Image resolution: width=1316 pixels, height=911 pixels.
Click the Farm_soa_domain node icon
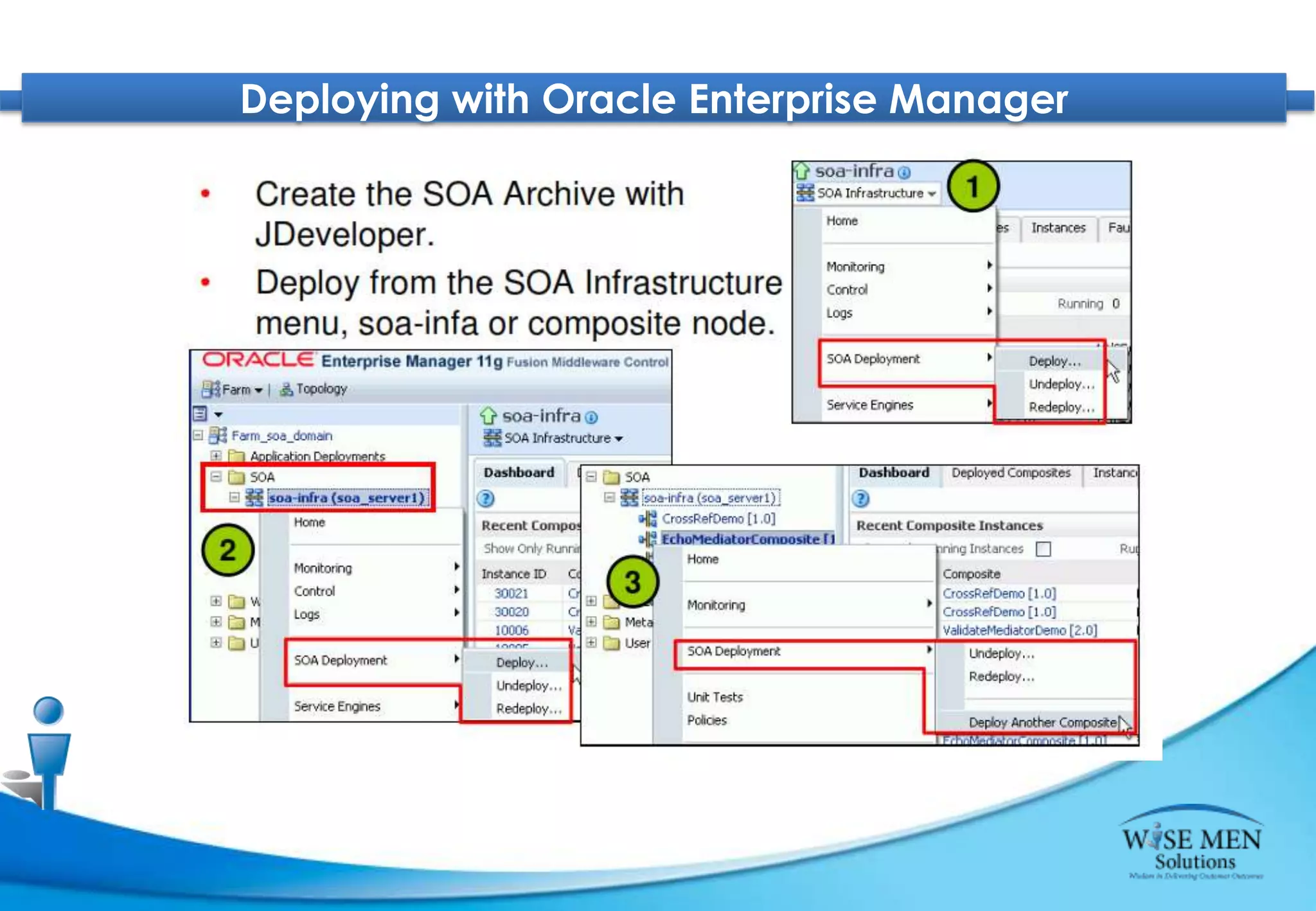(218, 436)
